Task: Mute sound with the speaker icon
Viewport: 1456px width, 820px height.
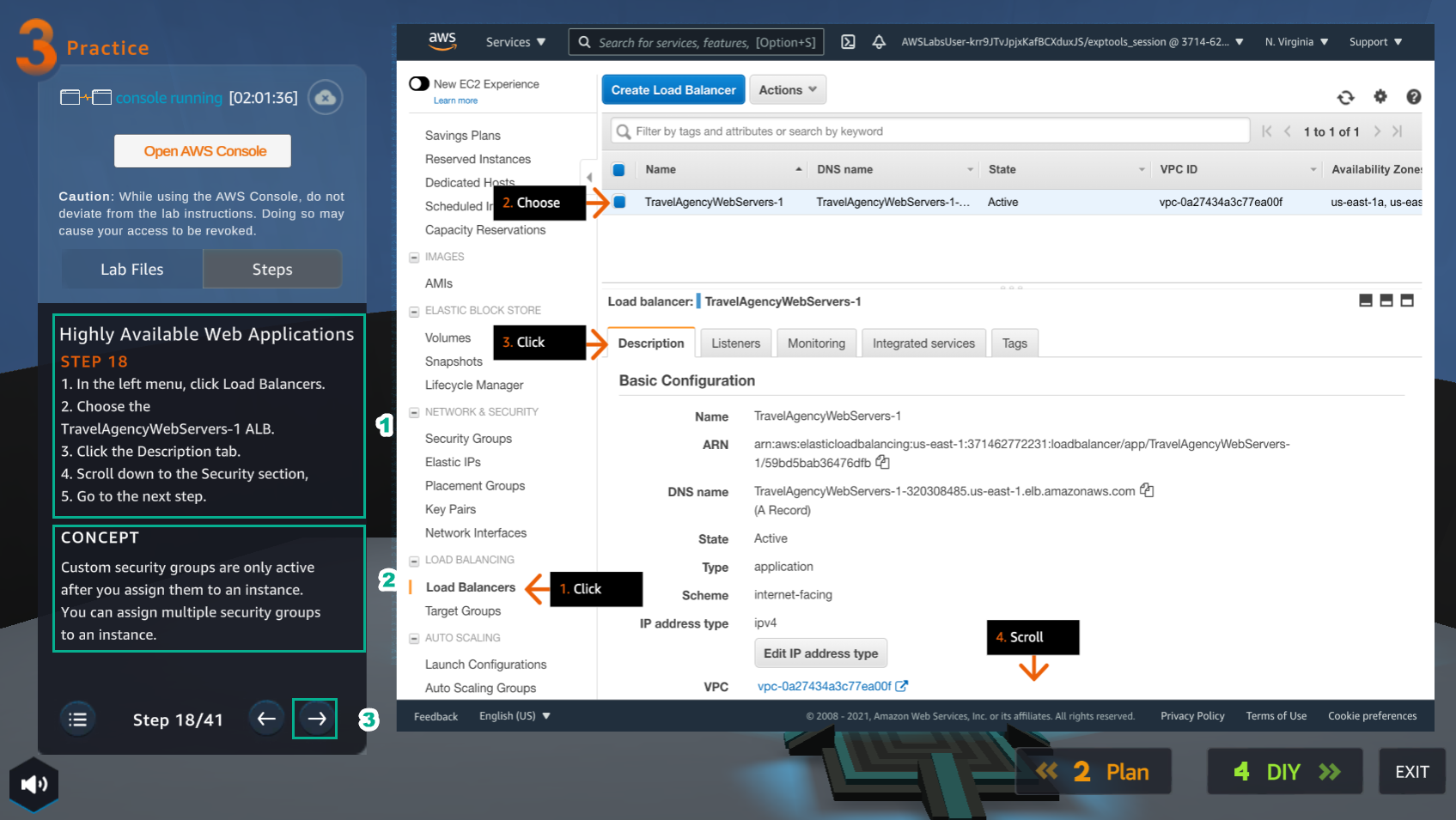Action: pos(34,784)
